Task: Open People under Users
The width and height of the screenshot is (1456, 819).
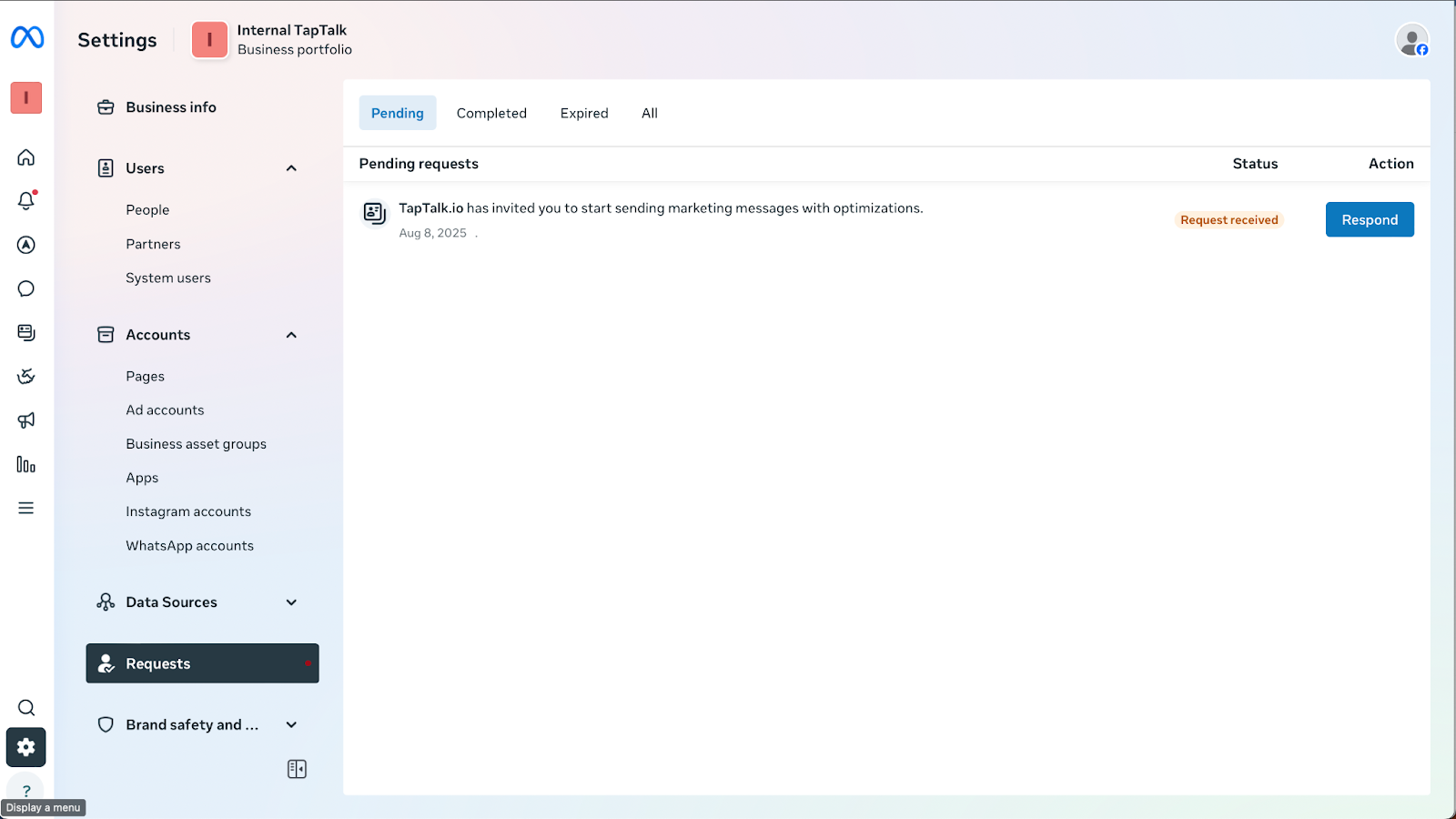Action: (147, 210)
